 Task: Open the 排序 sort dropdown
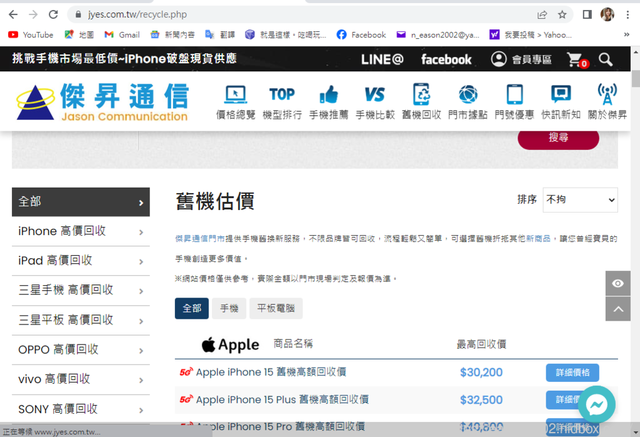(581, 199)
